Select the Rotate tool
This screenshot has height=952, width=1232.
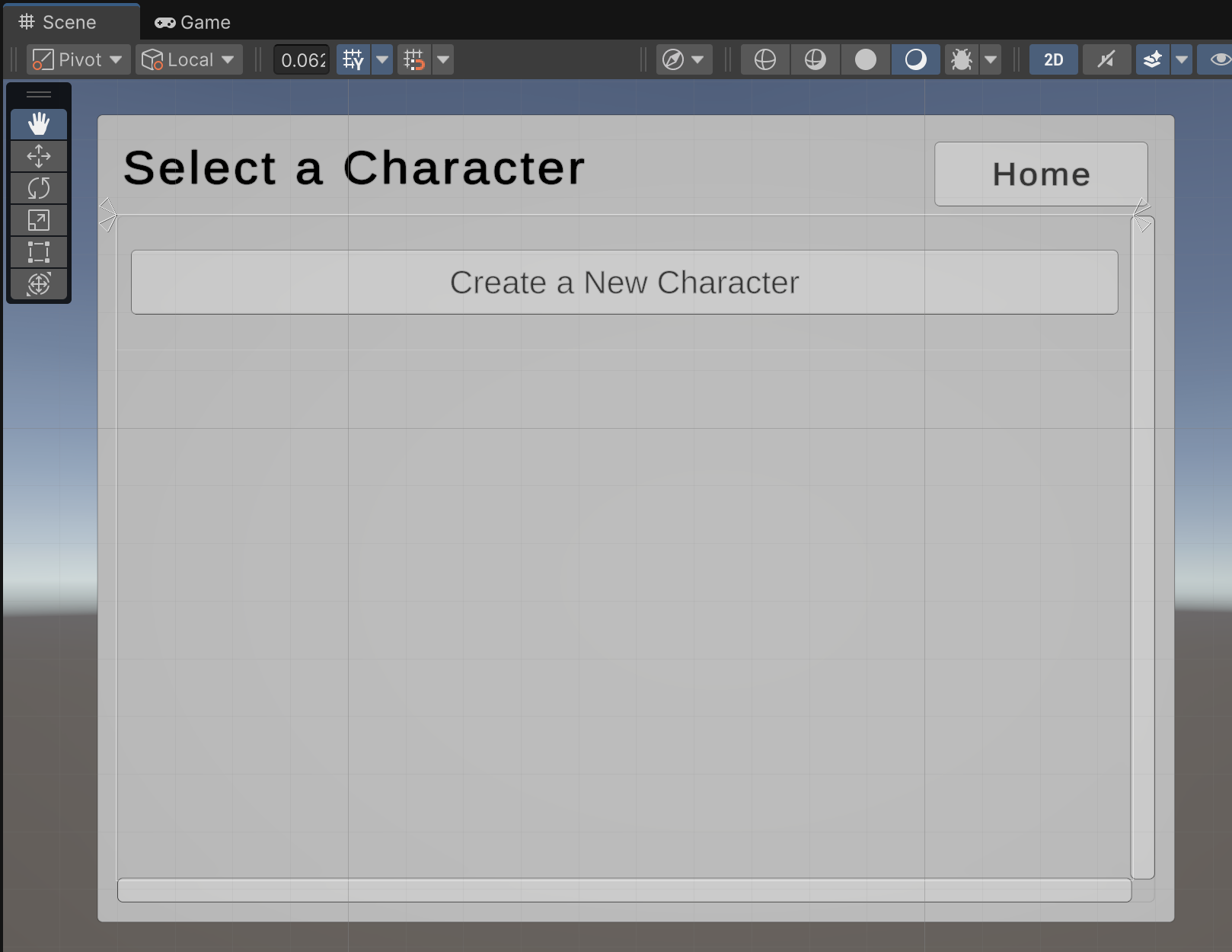(x=39, y=188)
